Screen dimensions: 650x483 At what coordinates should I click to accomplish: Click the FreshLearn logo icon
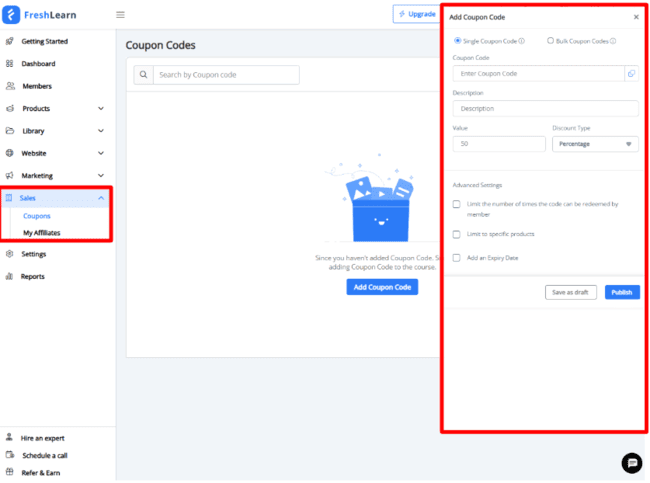point(11,15)
